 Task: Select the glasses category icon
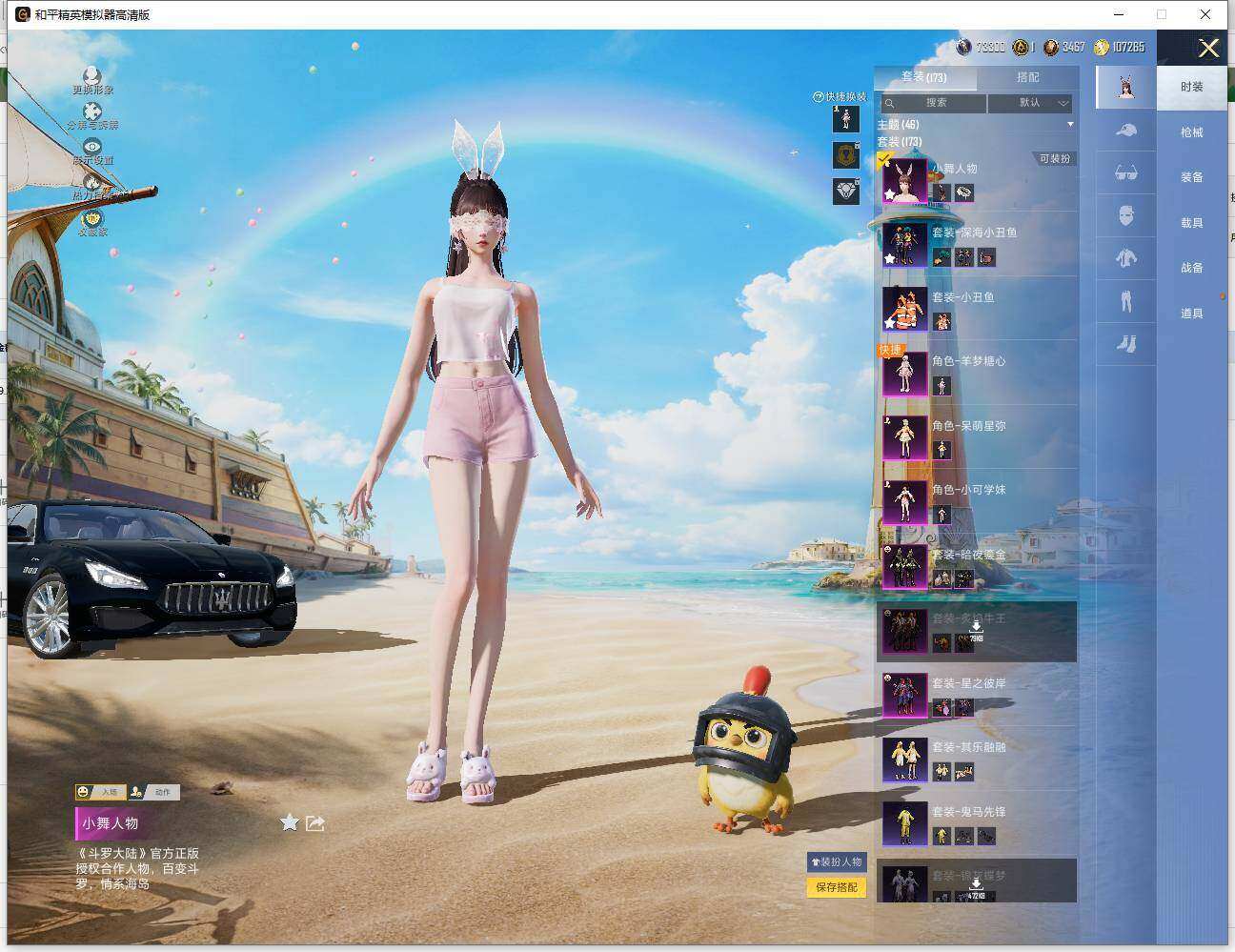coord(1125,172)
